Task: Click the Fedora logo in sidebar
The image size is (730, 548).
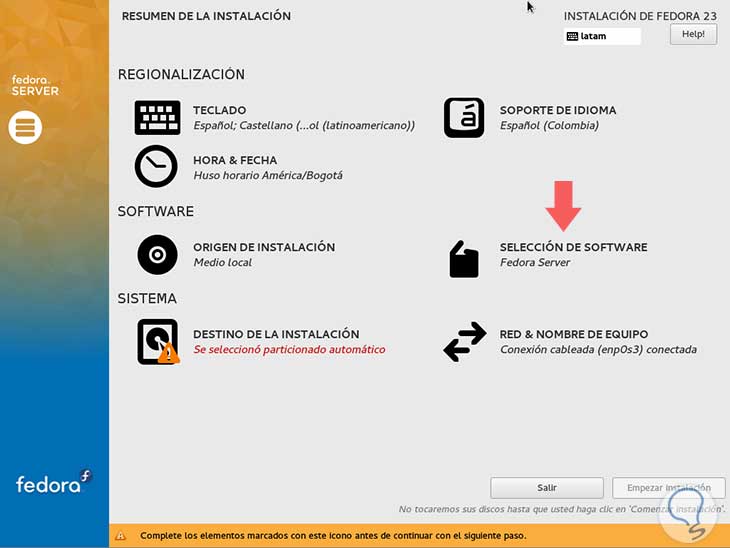Action: coord(54,483)
